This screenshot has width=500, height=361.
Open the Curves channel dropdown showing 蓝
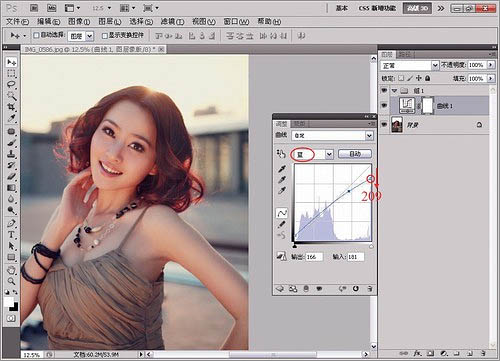point(329,154)
